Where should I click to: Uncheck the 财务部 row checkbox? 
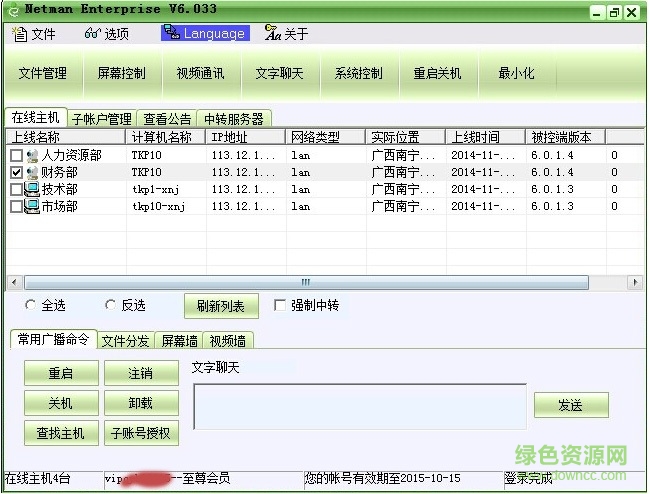(16, 173)
